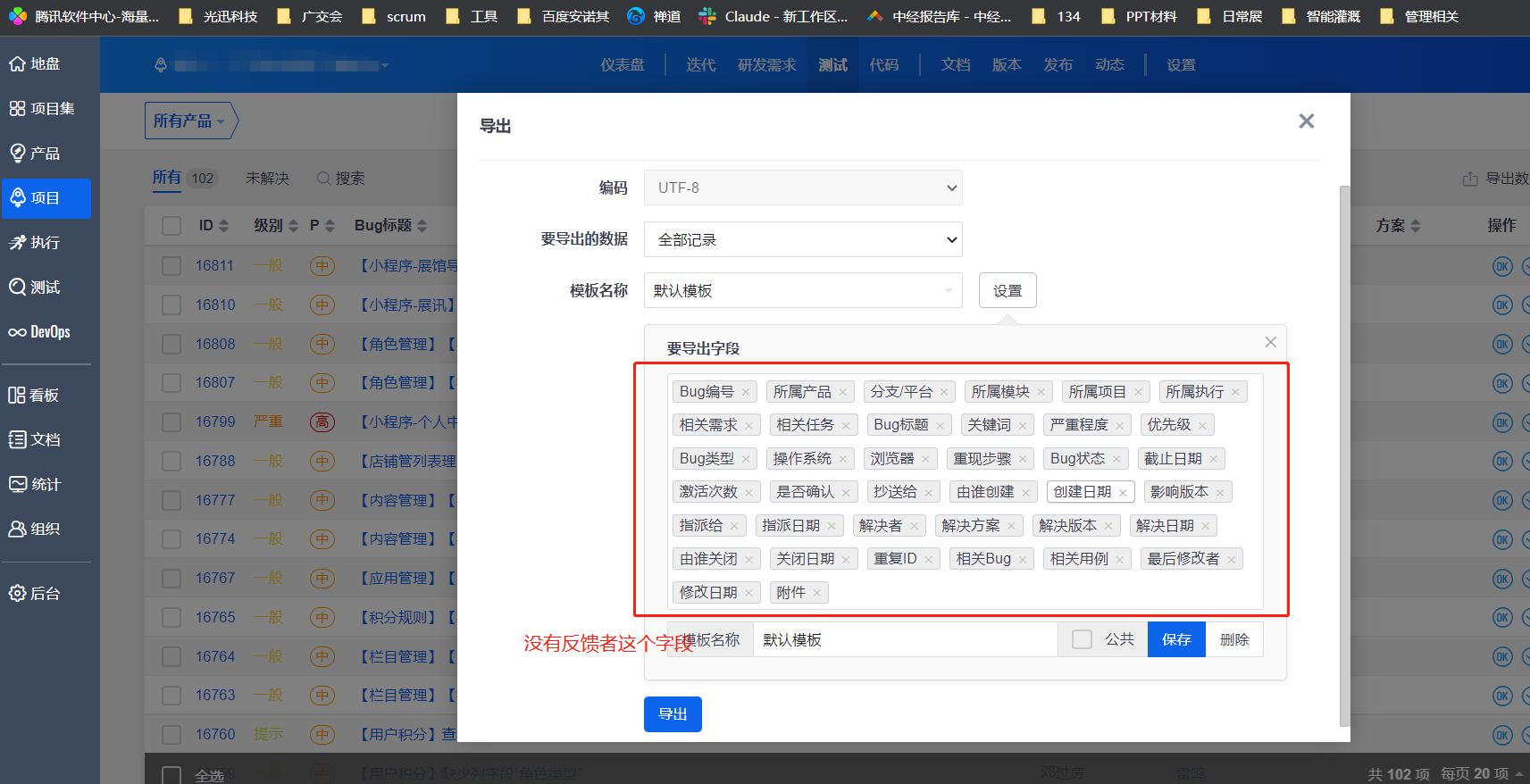Open the 研发需求 navigation tab

(766, 64)
